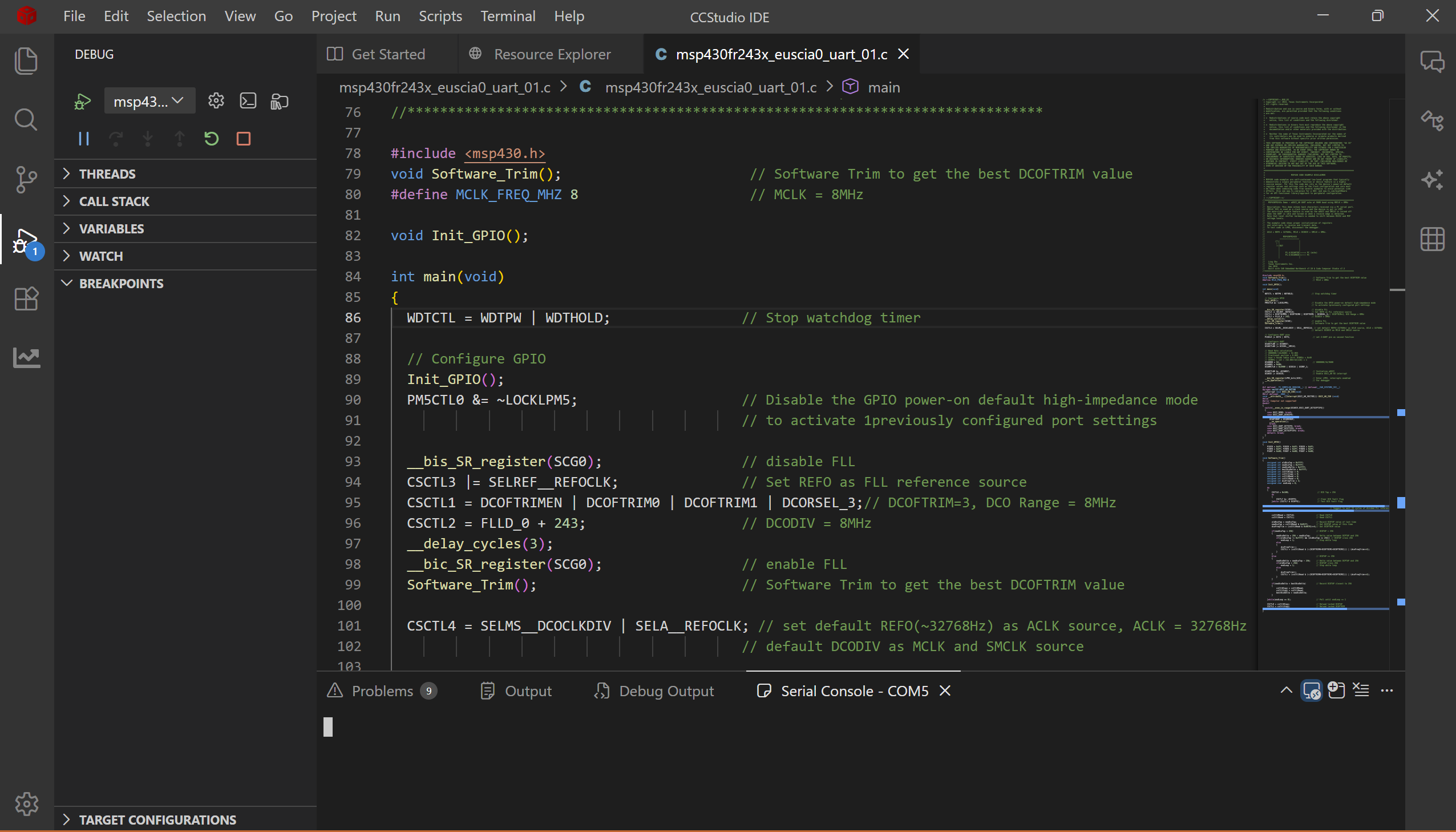Open the Terminal menu

pyautogui.click(x=508, y=16)
